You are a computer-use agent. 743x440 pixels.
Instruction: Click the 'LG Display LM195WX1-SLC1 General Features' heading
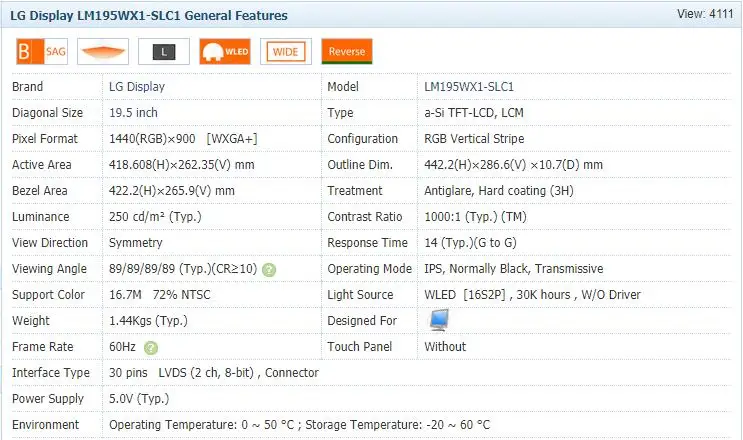[x=149, y=16]
